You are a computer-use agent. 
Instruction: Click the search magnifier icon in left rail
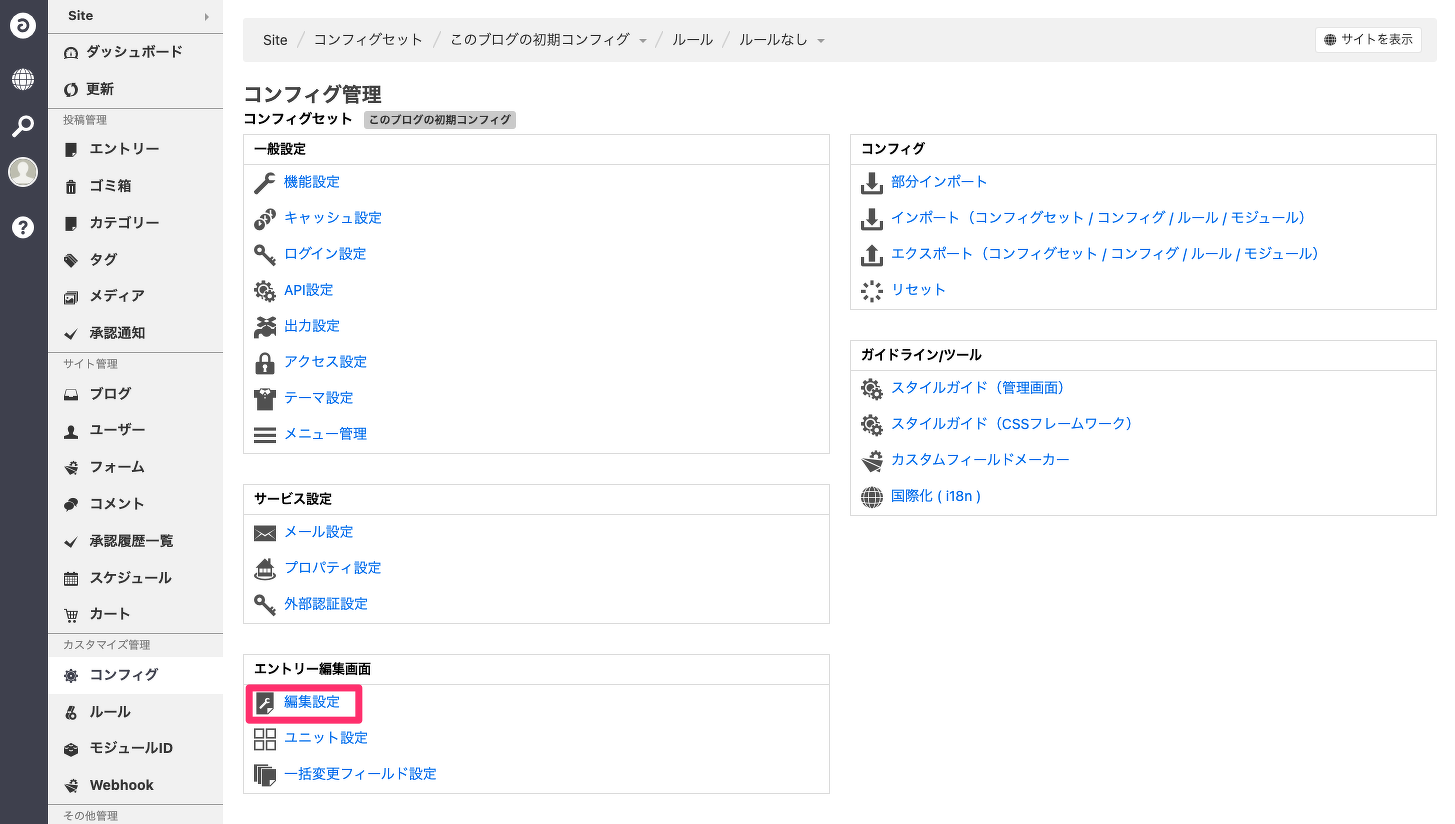click(23, 126)
